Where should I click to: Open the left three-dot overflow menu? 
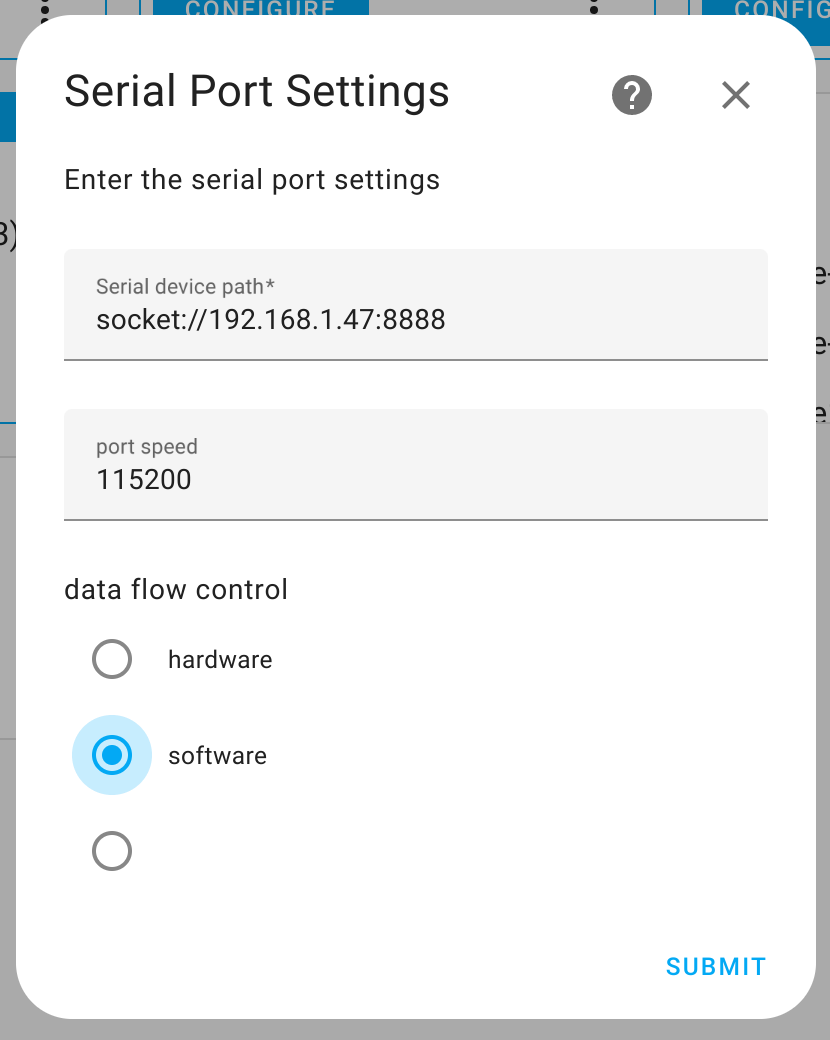coord(45,9)
